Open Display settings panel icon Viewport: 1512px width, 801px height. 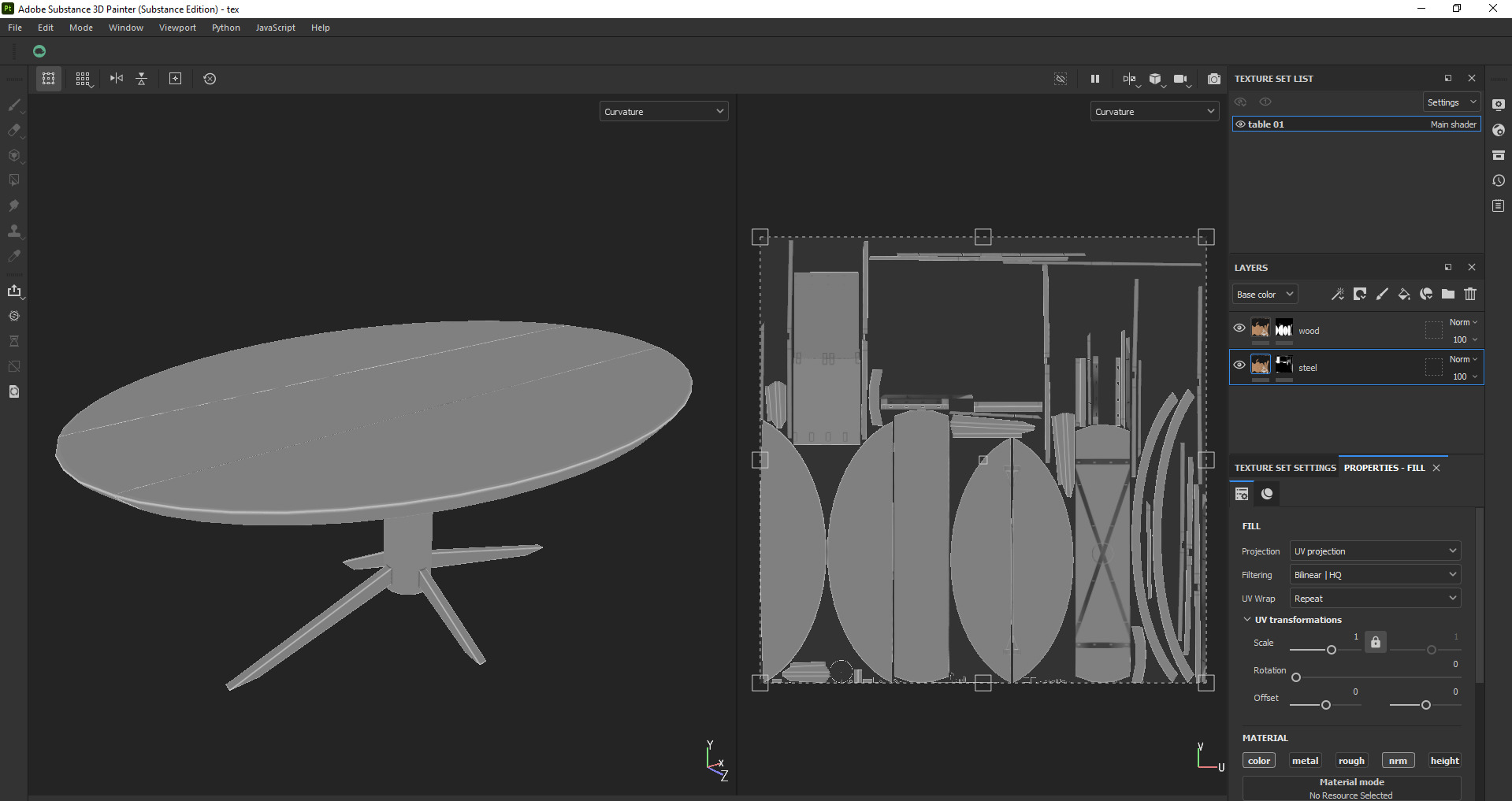click(x=1499, y=105)
